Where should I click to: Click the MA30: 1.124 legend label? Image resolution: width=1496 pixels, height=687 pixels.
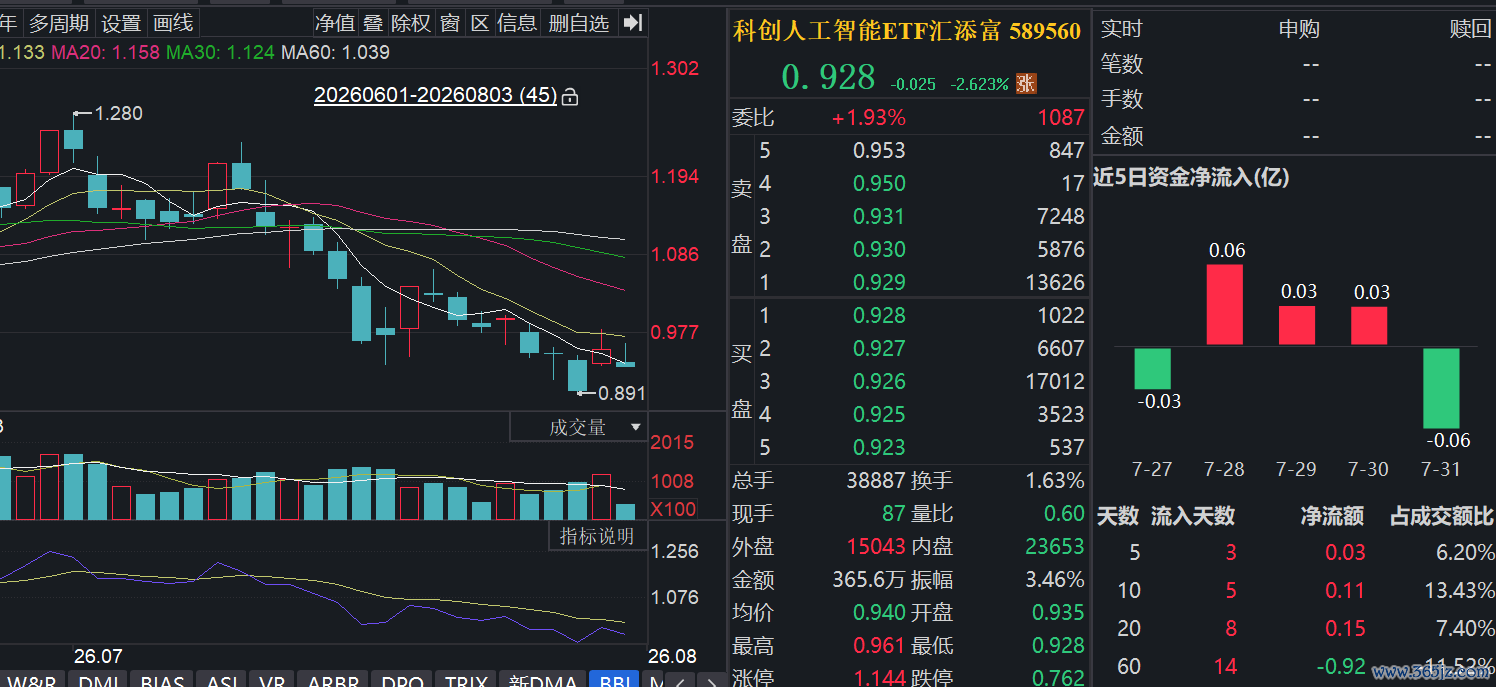[x=220, y=52]
